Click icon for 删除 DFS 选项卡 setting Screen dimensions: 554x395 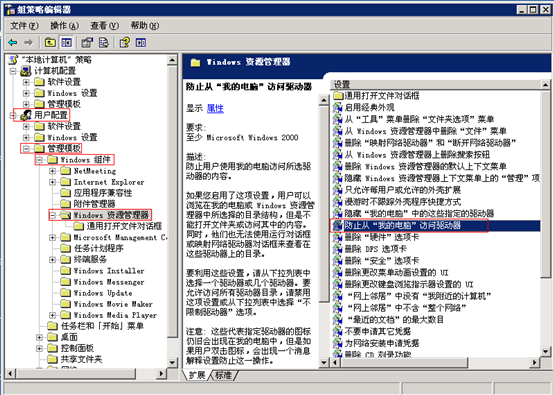coord(338,249)
